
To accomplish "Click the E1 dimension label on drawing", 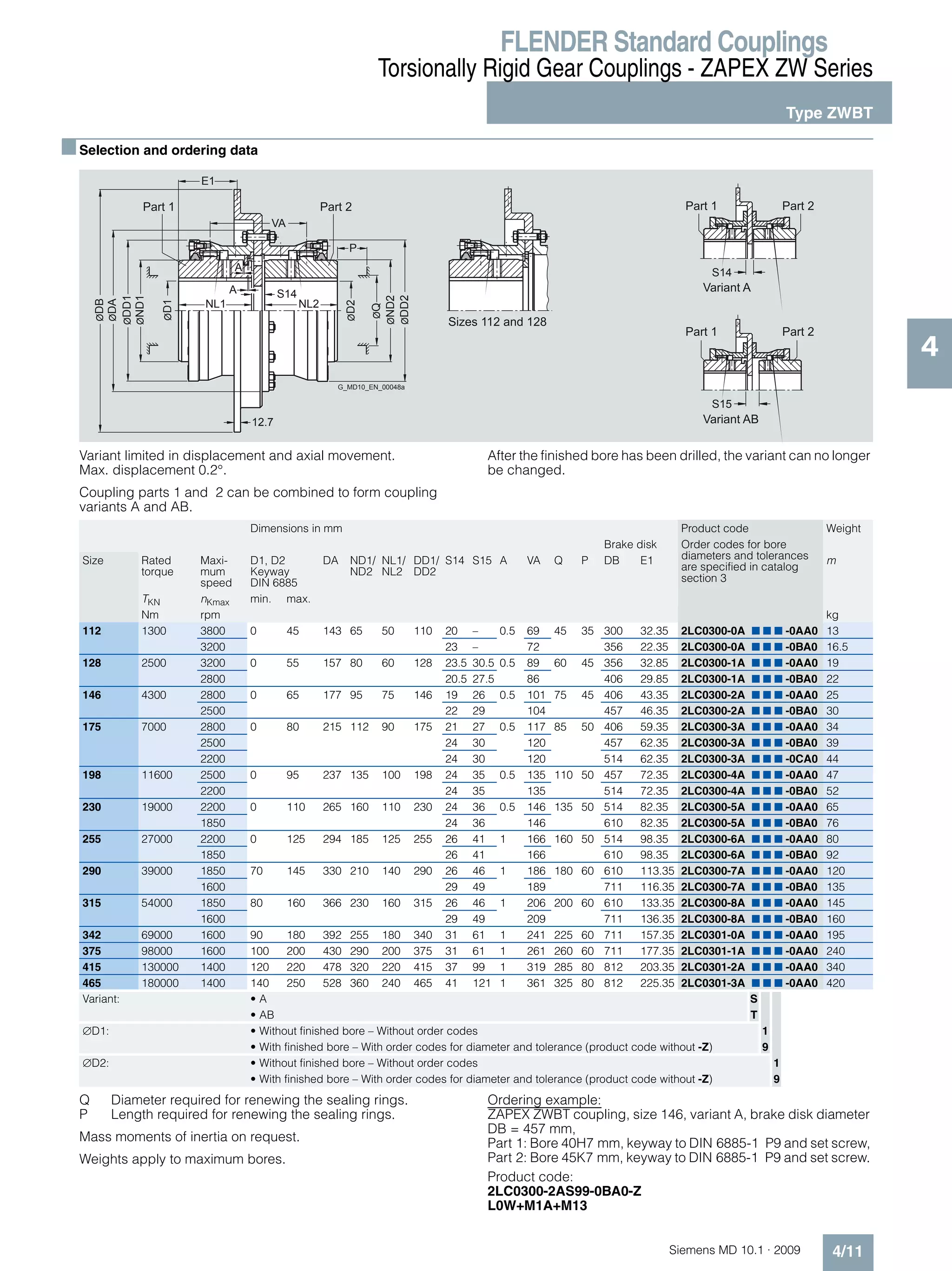I will pos(207,181).
